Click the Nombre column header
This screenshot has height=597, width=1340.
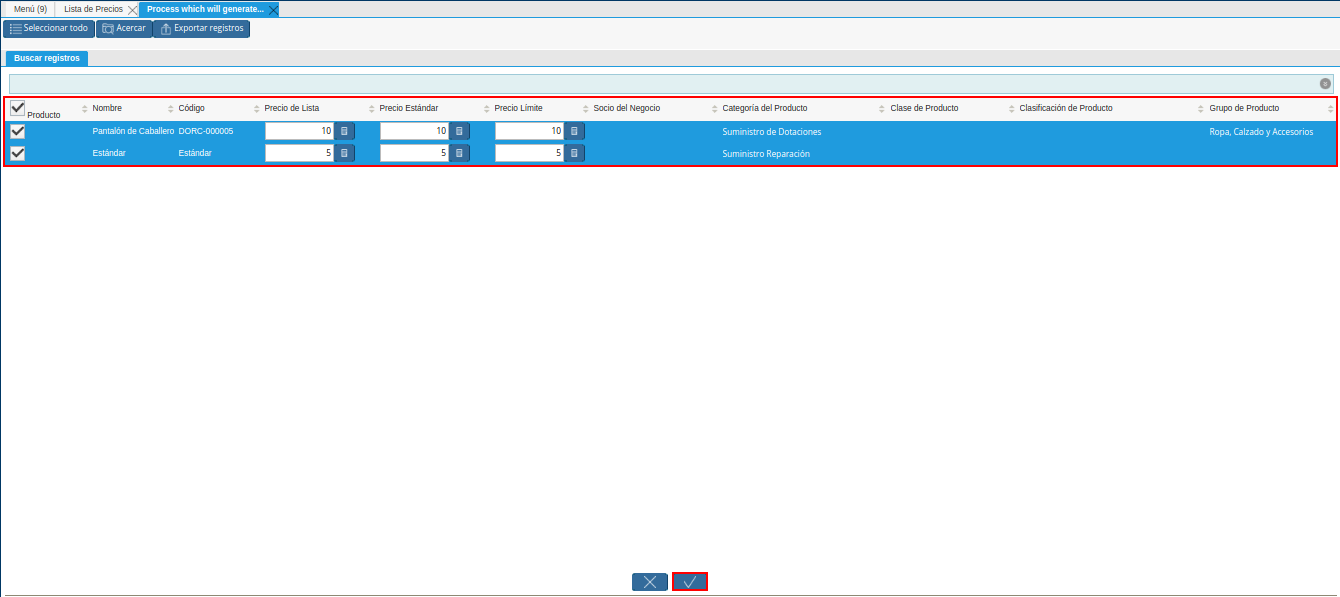107,108
